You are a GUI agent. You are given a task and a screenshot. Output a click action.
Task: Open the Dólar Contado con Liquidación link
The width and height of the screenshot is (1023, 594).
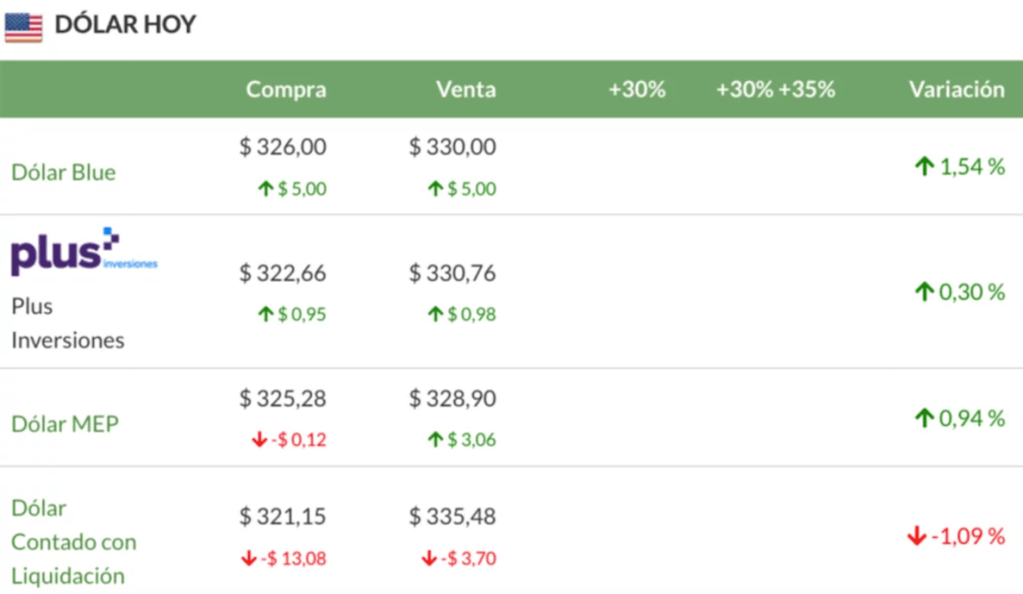73,542
